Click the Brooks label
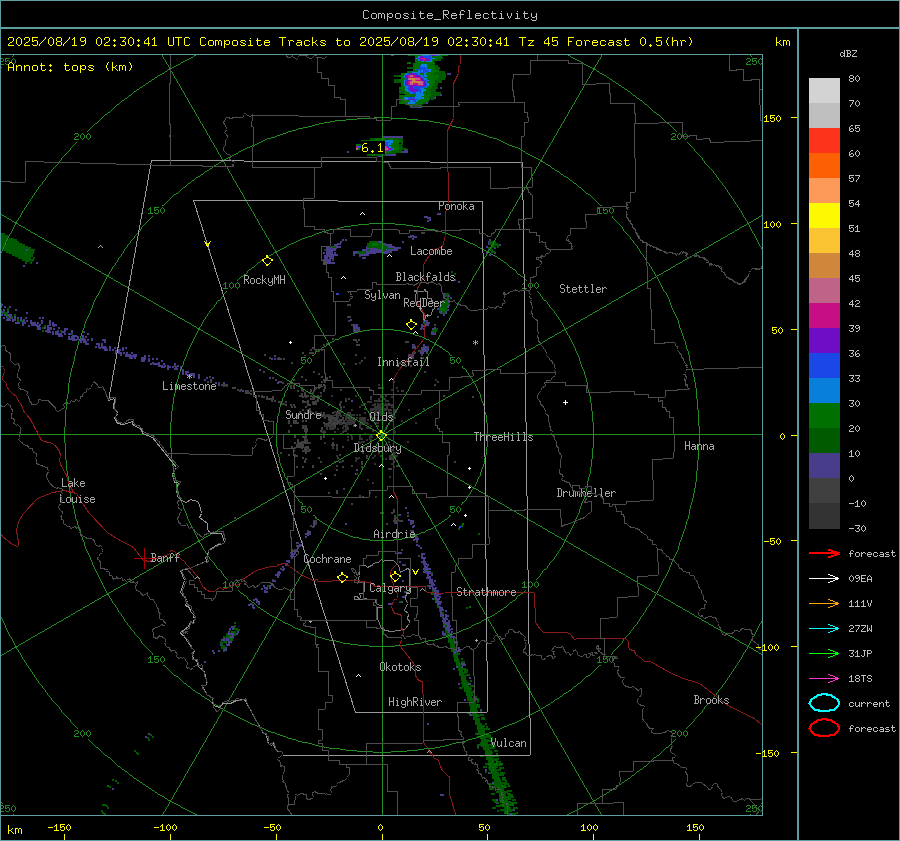 [x=711, y=700]
